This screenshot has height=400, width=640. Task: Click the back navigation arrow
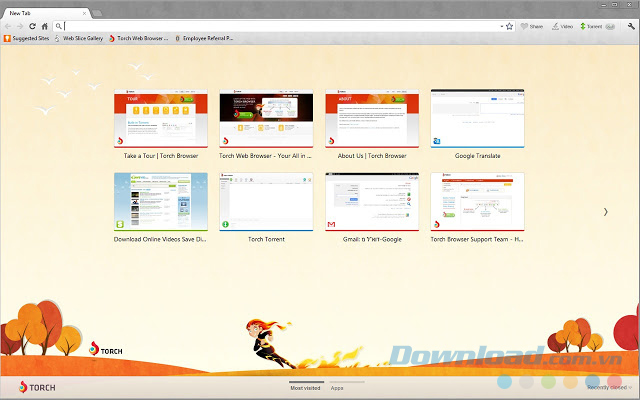(x=8, y=26)
